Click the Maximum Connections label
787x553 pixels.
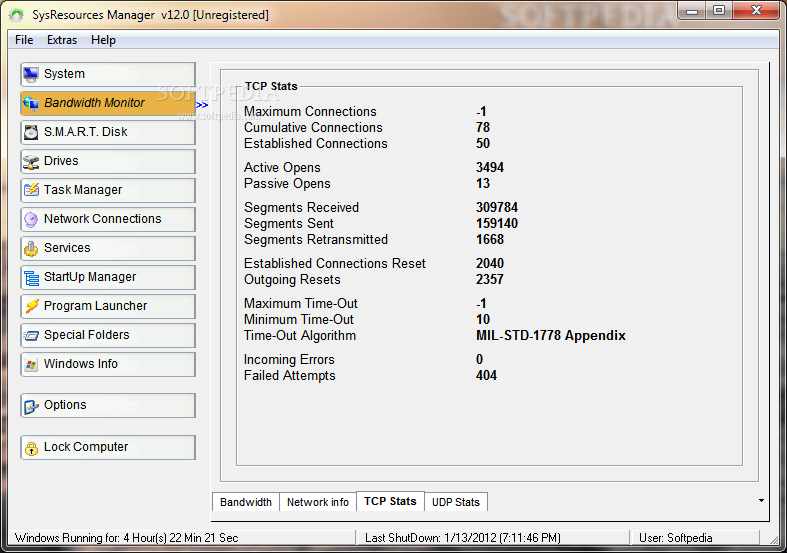(x=310, y=111)
